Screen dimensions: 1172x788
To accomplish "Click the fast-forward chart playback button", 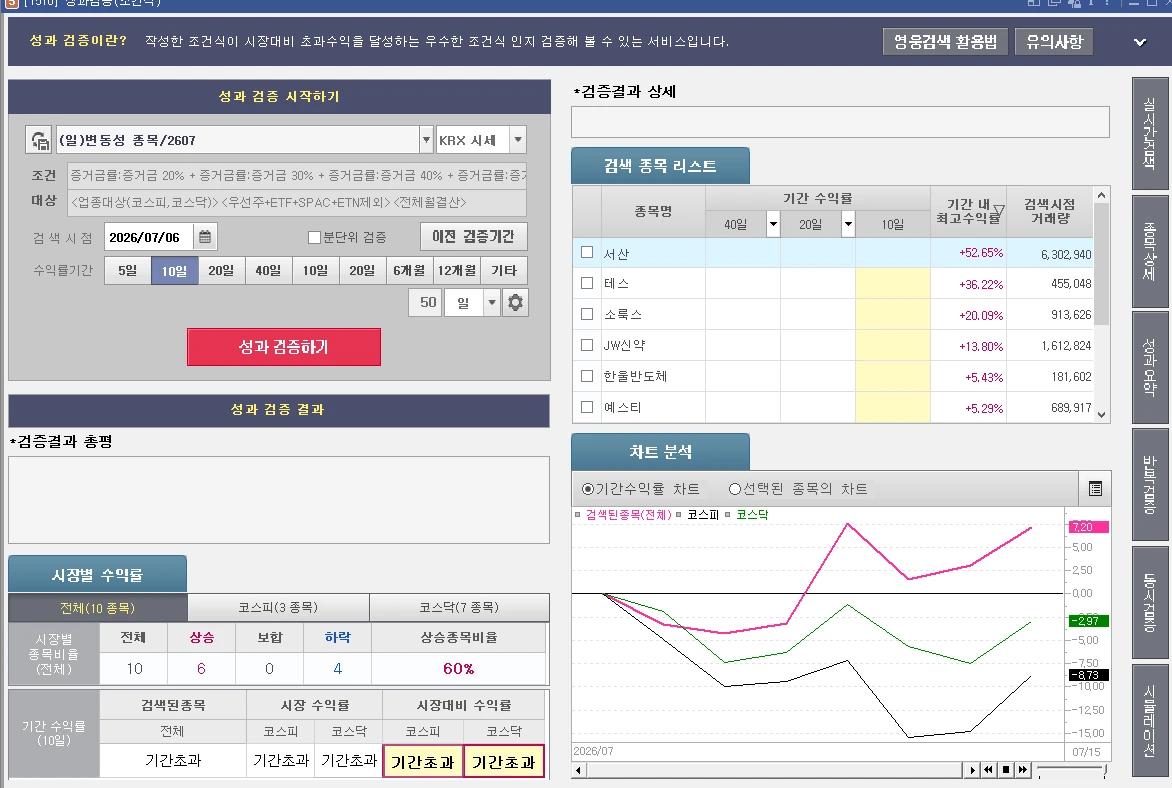I will tap(1023, 769).
